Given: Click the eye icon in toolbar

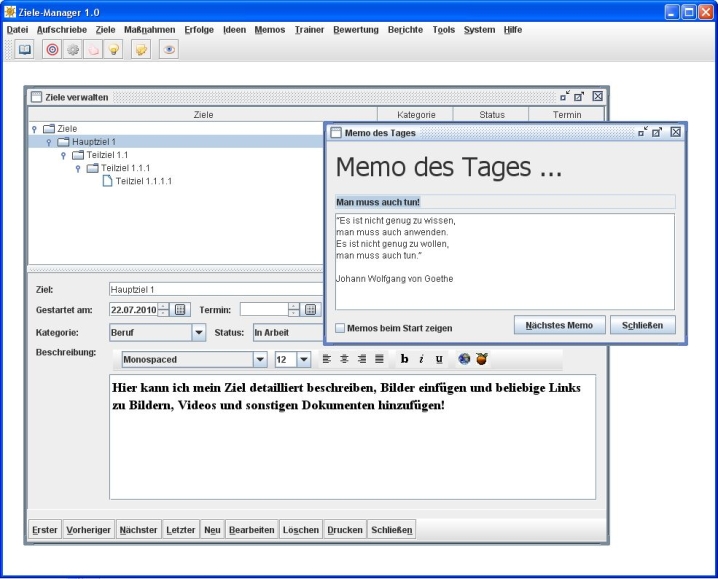Looking at the screenshot, I should pos(169,49).
